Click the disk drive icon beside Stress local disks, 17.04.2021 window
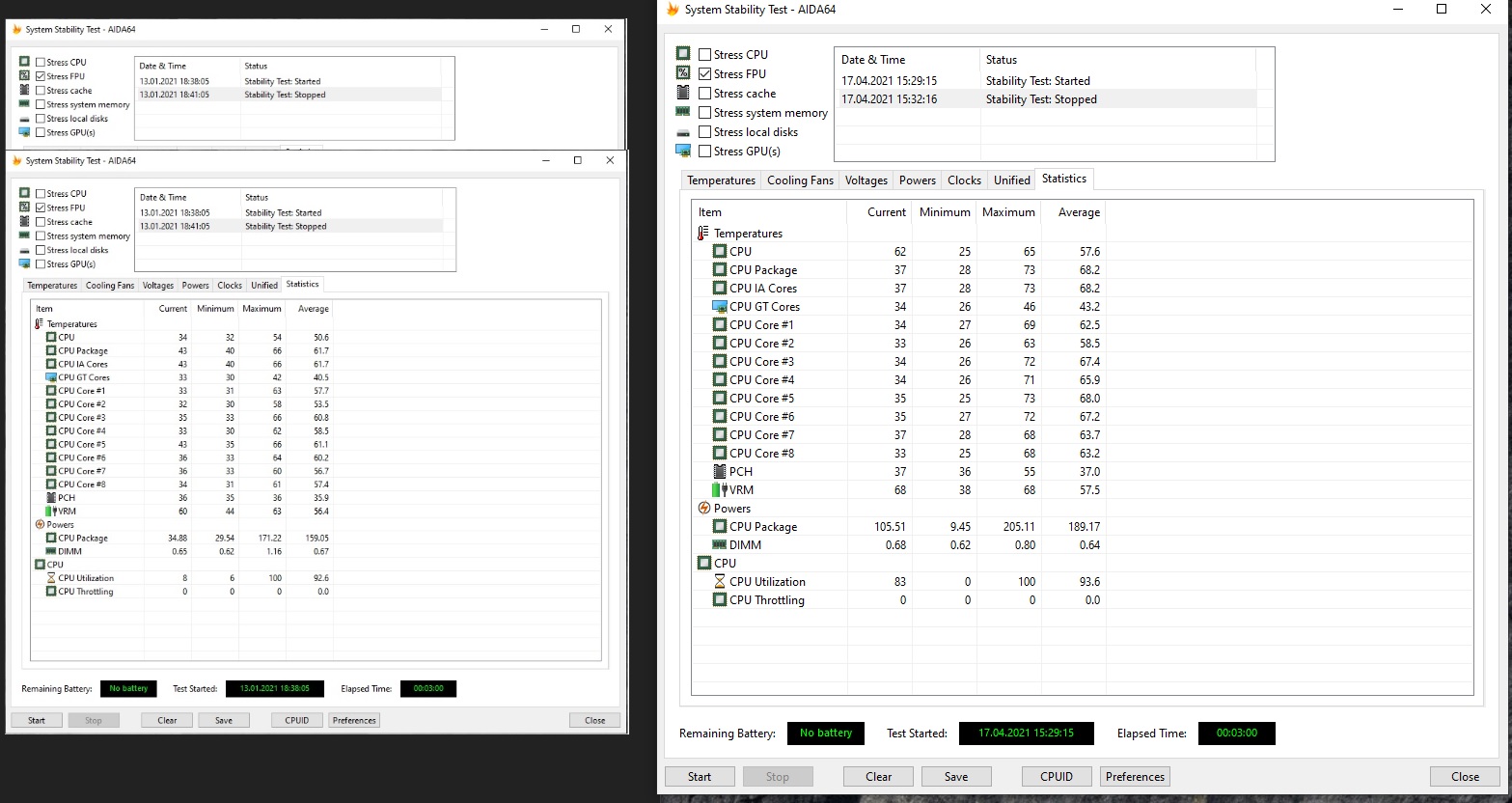1512x803 pixels. click(x=683, y=132)
